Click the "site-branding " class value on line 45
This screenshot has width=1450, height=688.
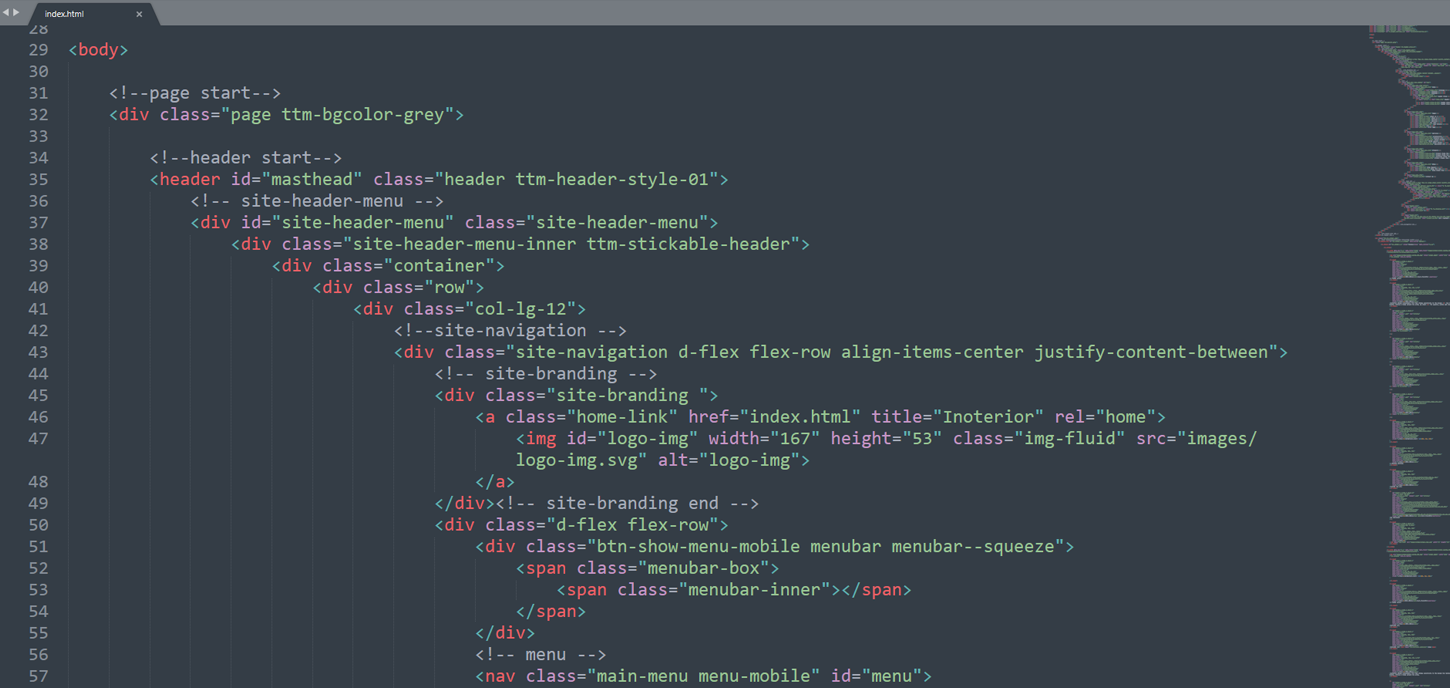(627, 396)
